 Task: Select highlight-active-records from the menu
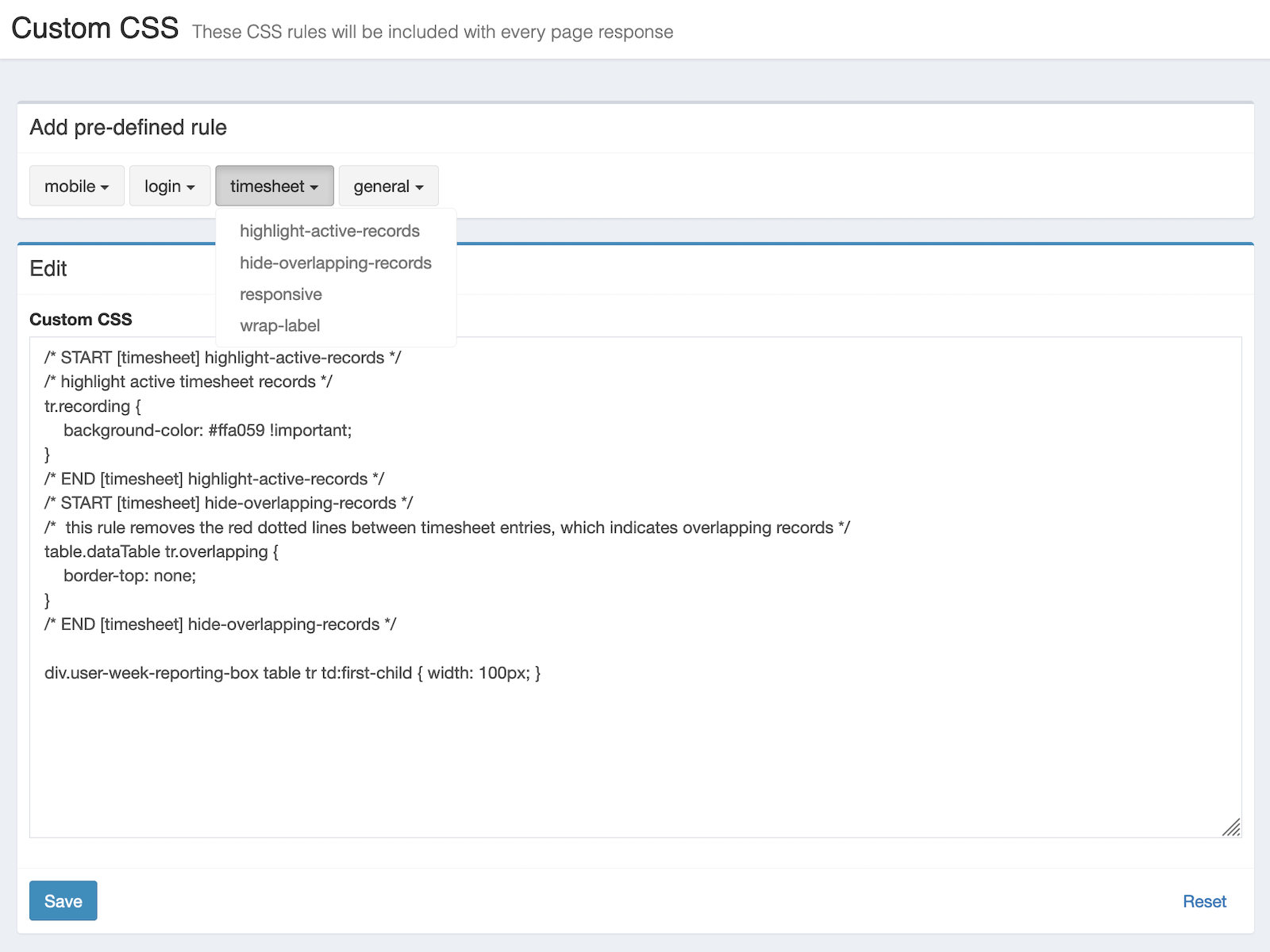point(329,231)
